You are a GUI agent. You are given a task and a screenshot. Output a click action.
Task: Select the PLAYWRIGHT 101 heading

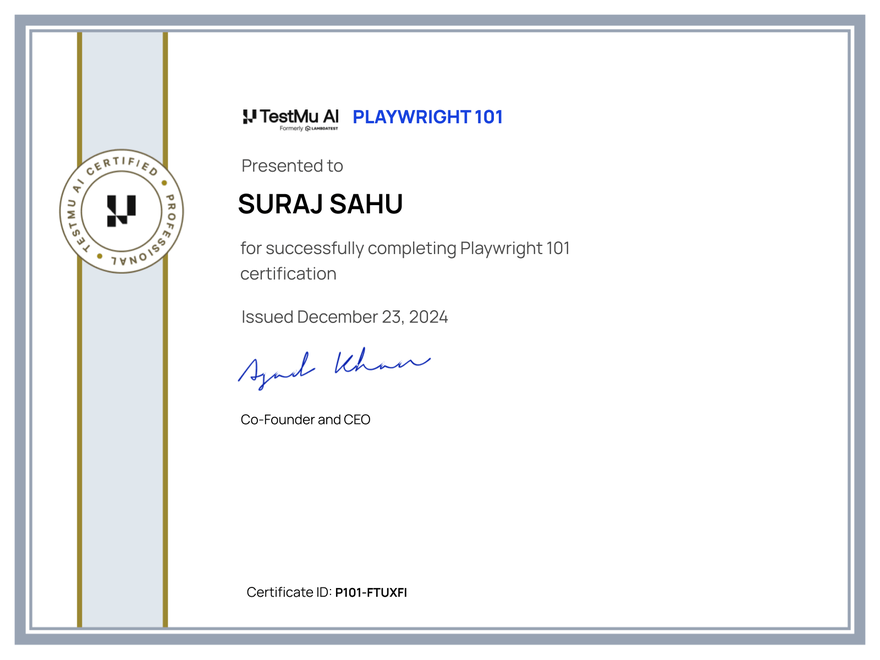[x=428, y=117]
